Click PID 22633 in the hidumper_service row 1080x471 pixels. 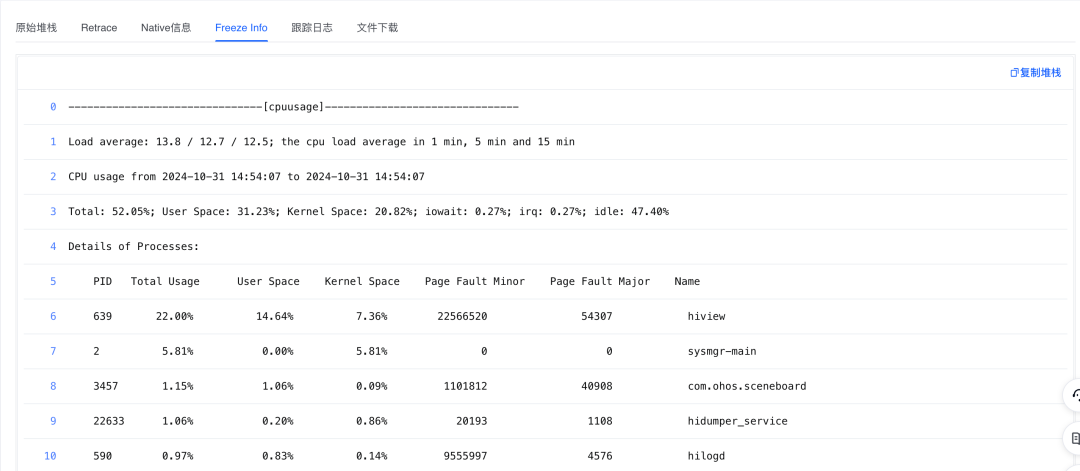[109, 421]
